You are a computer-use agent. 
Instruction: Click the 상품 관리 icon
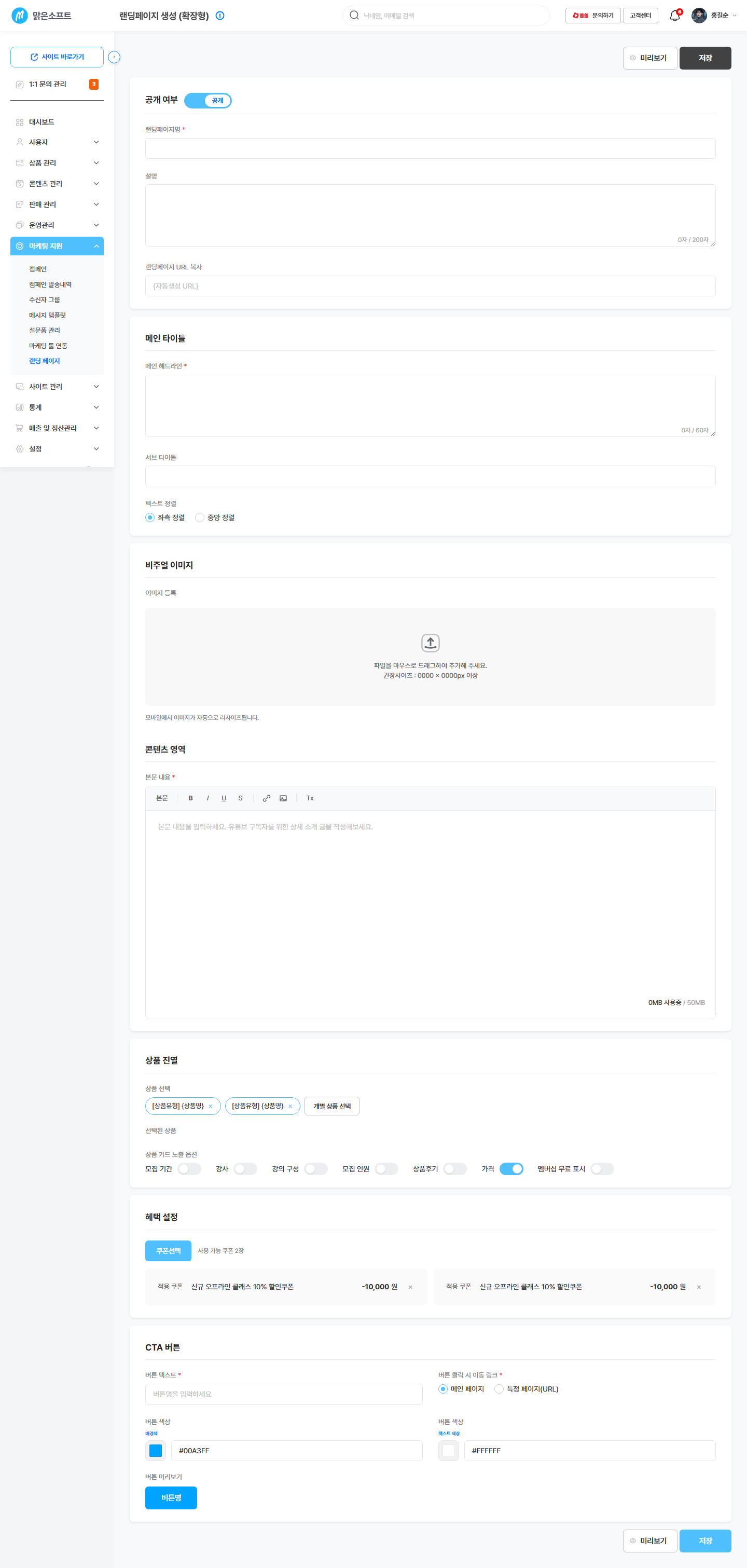pos(20,163)
